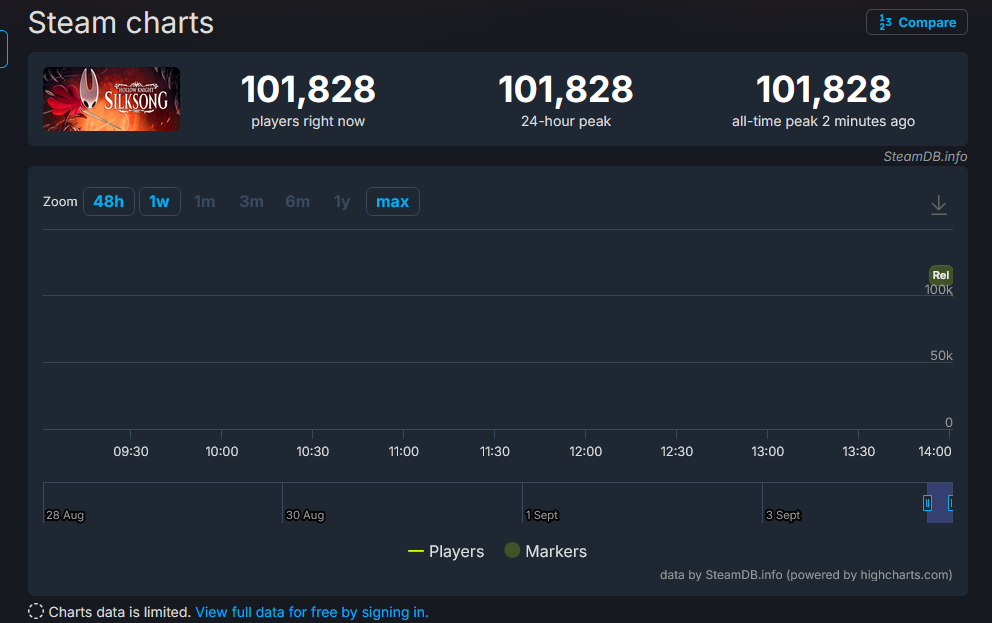Image resolution: width=992 pixels, height=623 pixels.
Task: Click the Steam charts heading
Action: 121,23
